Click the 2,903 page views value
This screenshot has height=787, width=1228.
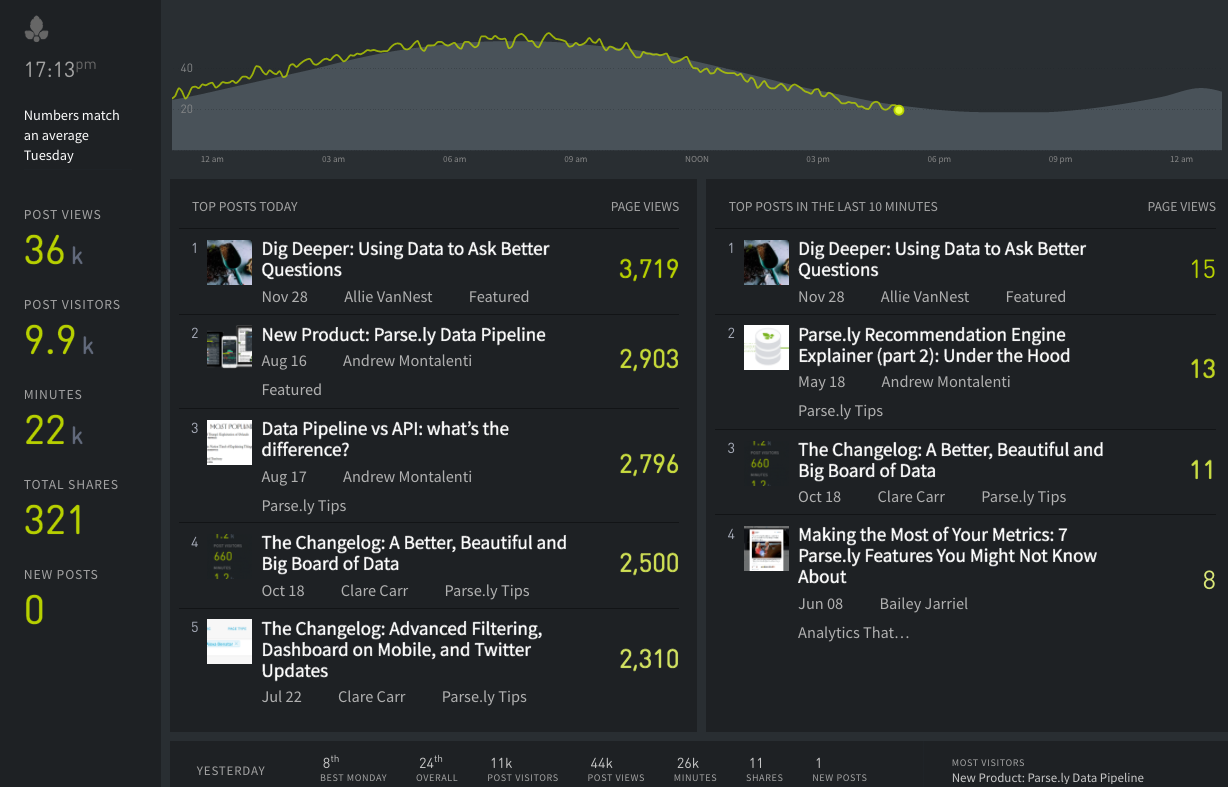[649, 359]
